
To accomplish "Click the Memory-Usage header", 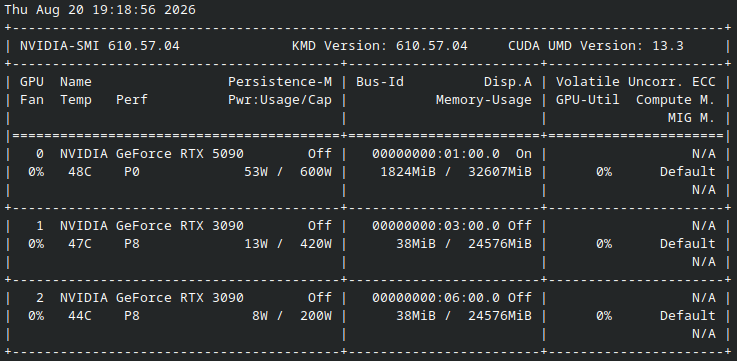I will pos(484,100).
